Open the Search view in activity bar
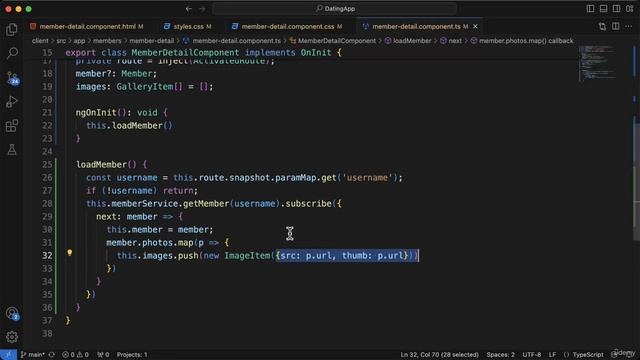The width and height of the screenshot is (640, 360). point(12,53)
